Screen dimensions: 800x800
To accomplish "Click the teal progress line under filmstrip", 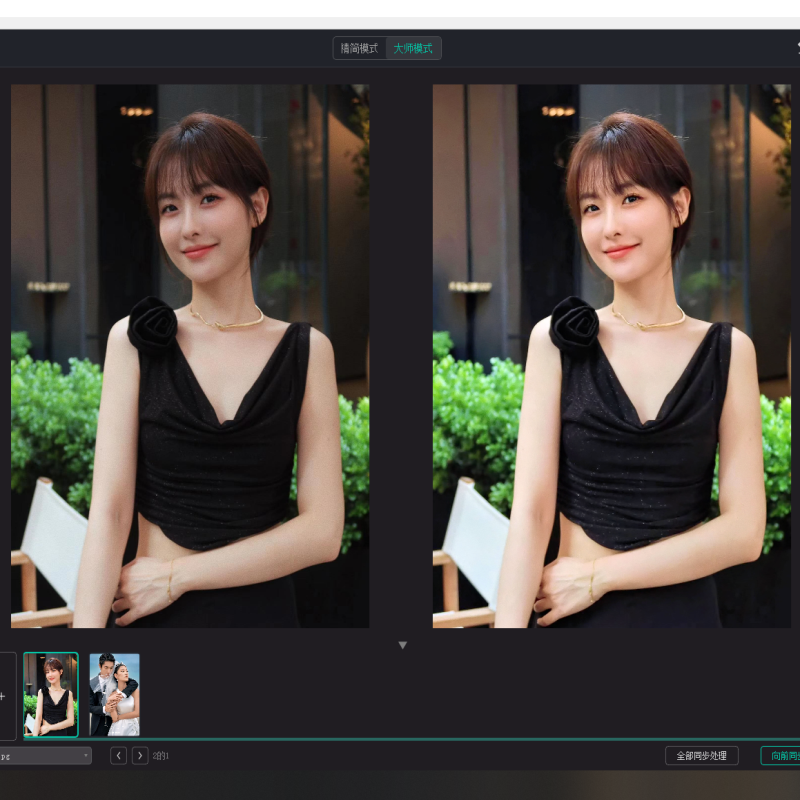I will (400, 739).
